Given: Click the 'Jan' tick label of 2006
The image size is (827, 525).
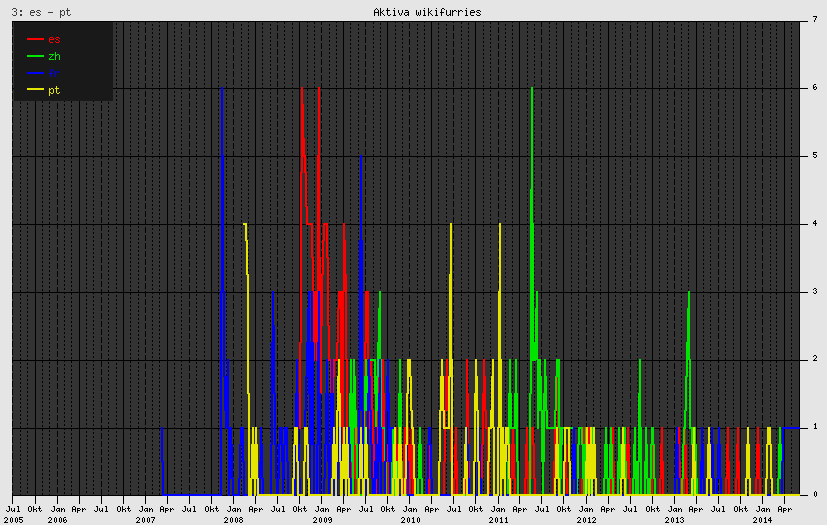Looking at the screenshot, I should pyautogui.click(x=57, y=509).
